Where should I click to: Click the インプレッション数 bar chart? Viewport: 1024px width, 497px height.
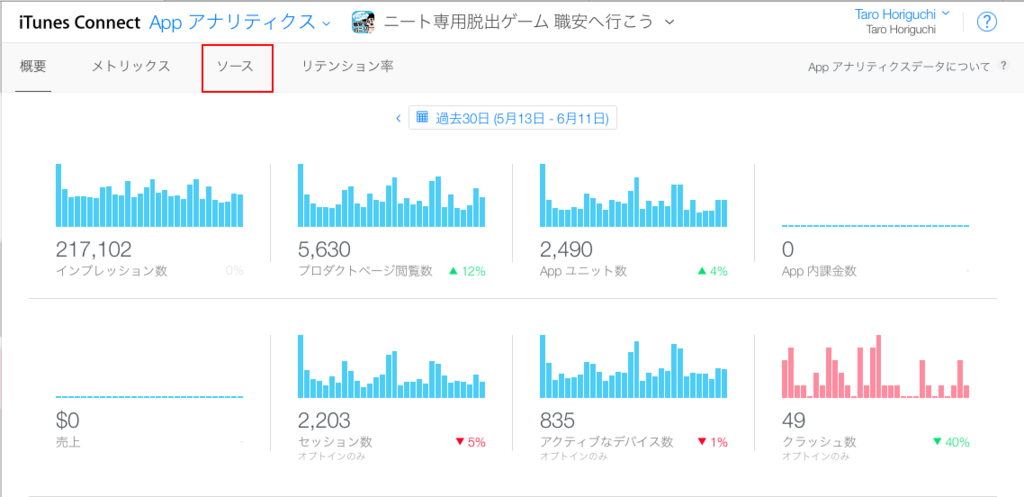click(x=150, y=195)
